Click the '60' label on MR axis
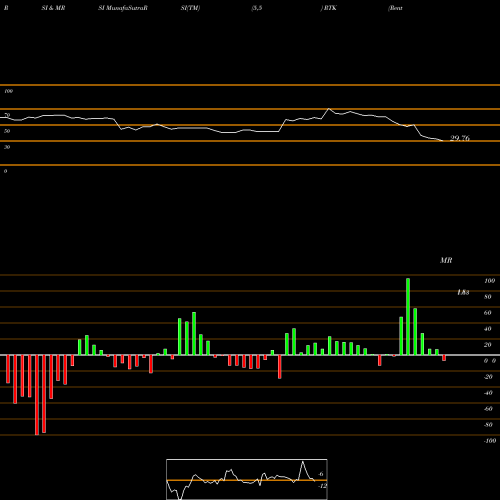500x500 pixels. [488, 313]
